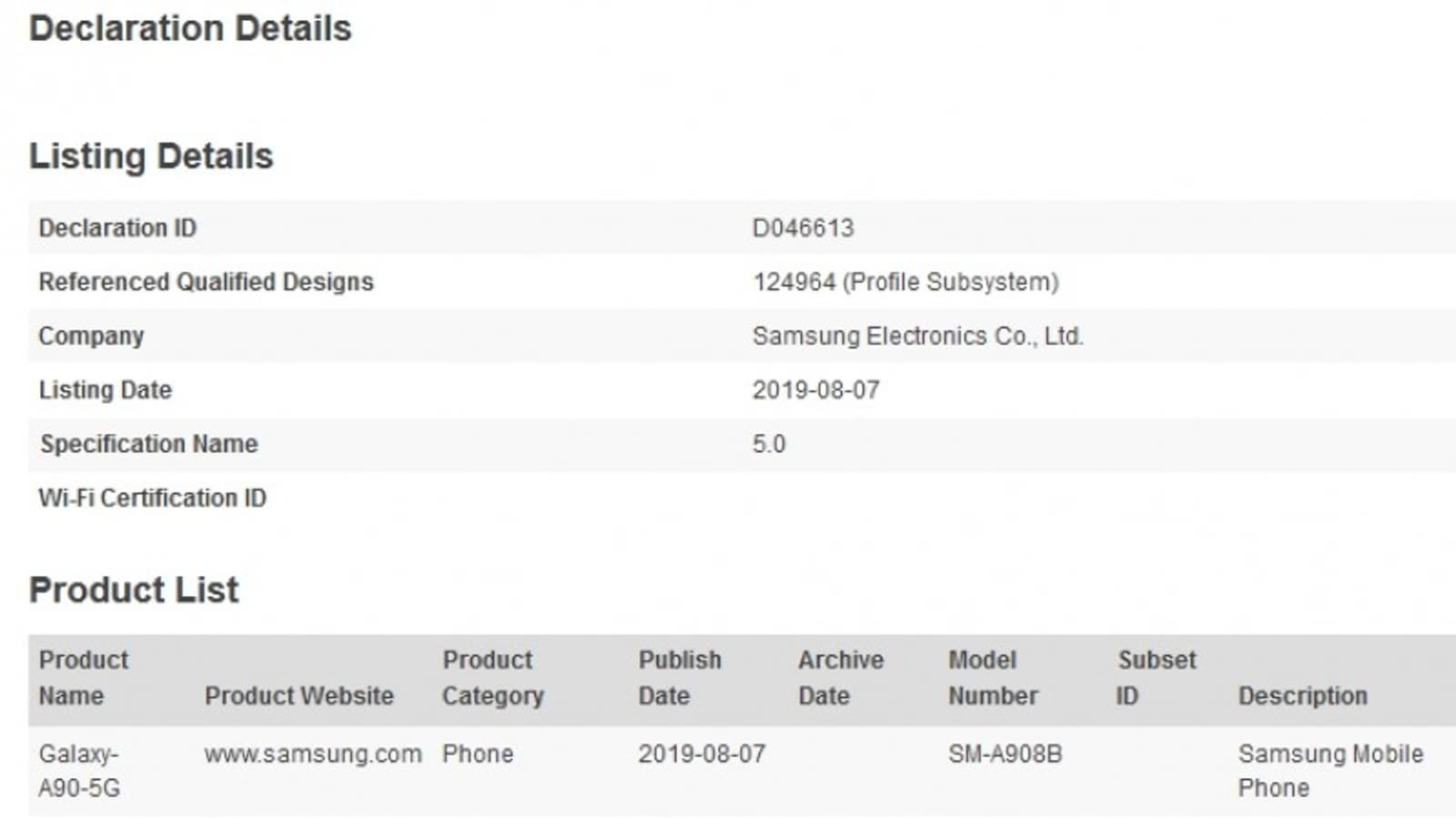Image resolution: width=1456 pixels, height=819 pixels.
Task: Click the Declaration ID value D046613
Action: [x=803, y=227]
